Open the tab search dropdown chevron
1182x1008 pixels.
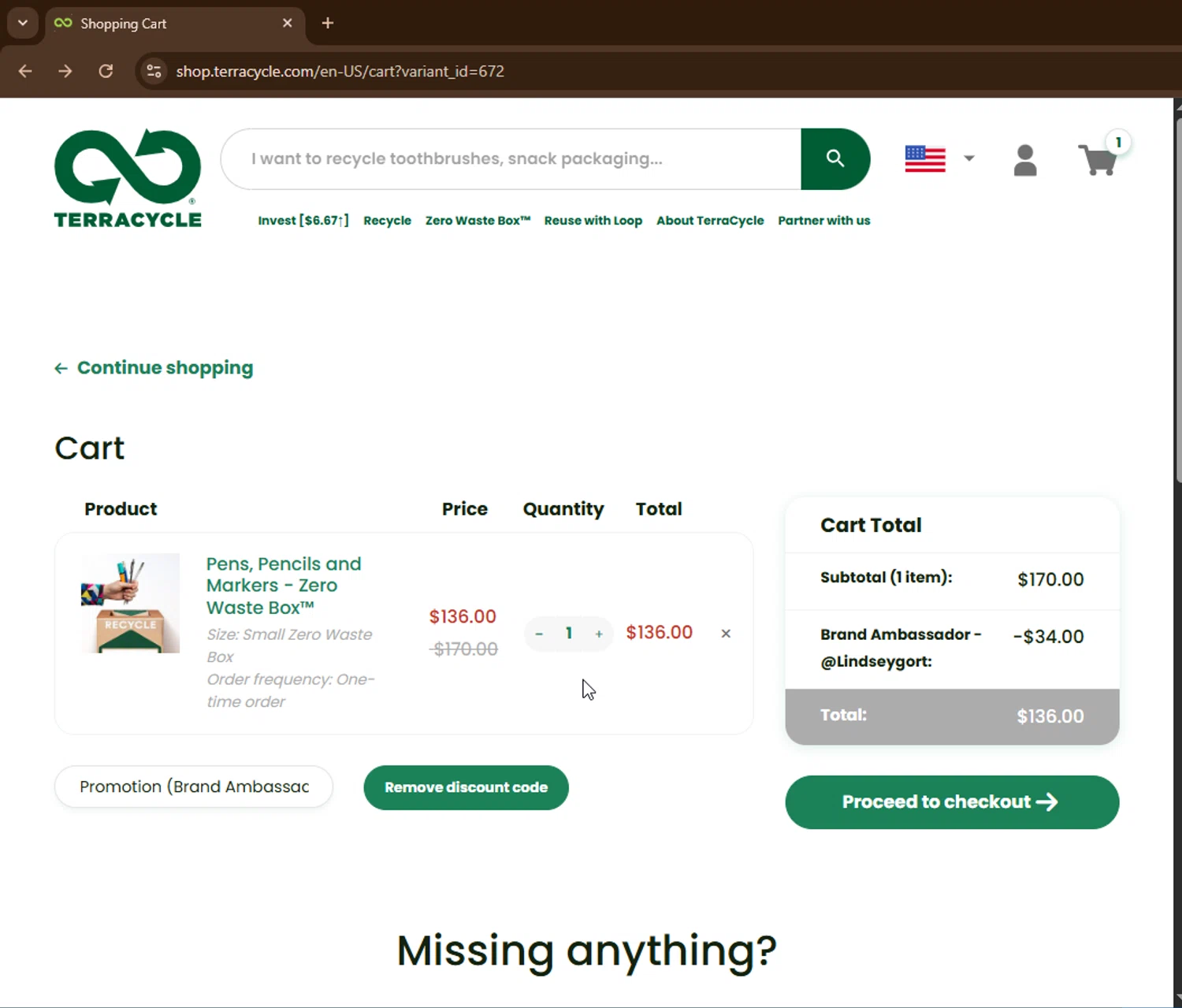click(x=23, y=23)
